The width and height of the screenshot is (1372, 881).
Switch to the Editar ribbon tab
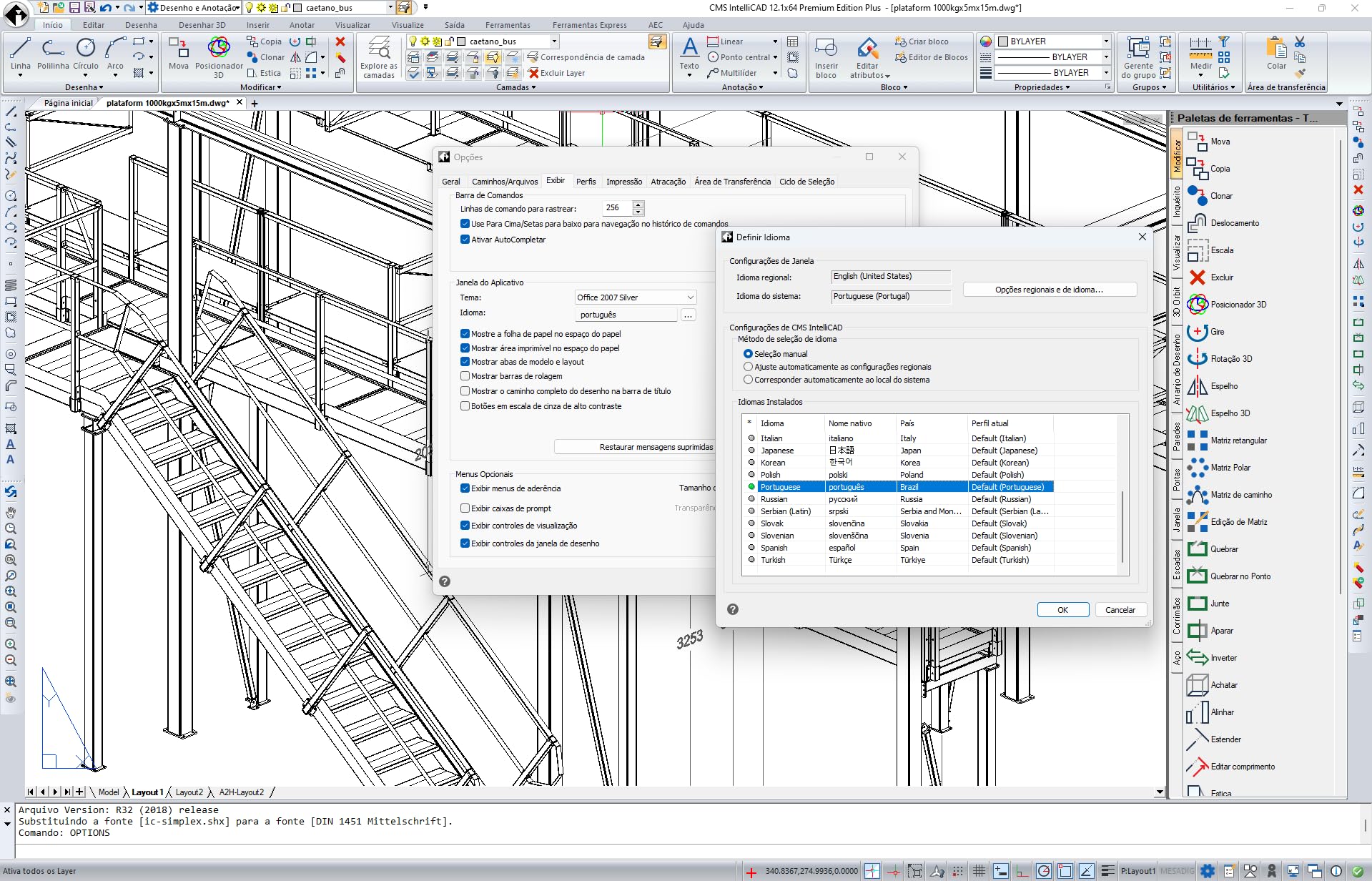pos(94,25)
